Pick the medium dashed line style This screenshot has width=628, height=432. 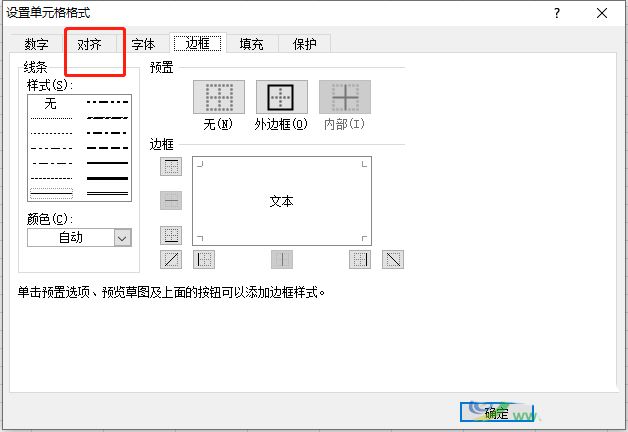(x=107, y=148)
